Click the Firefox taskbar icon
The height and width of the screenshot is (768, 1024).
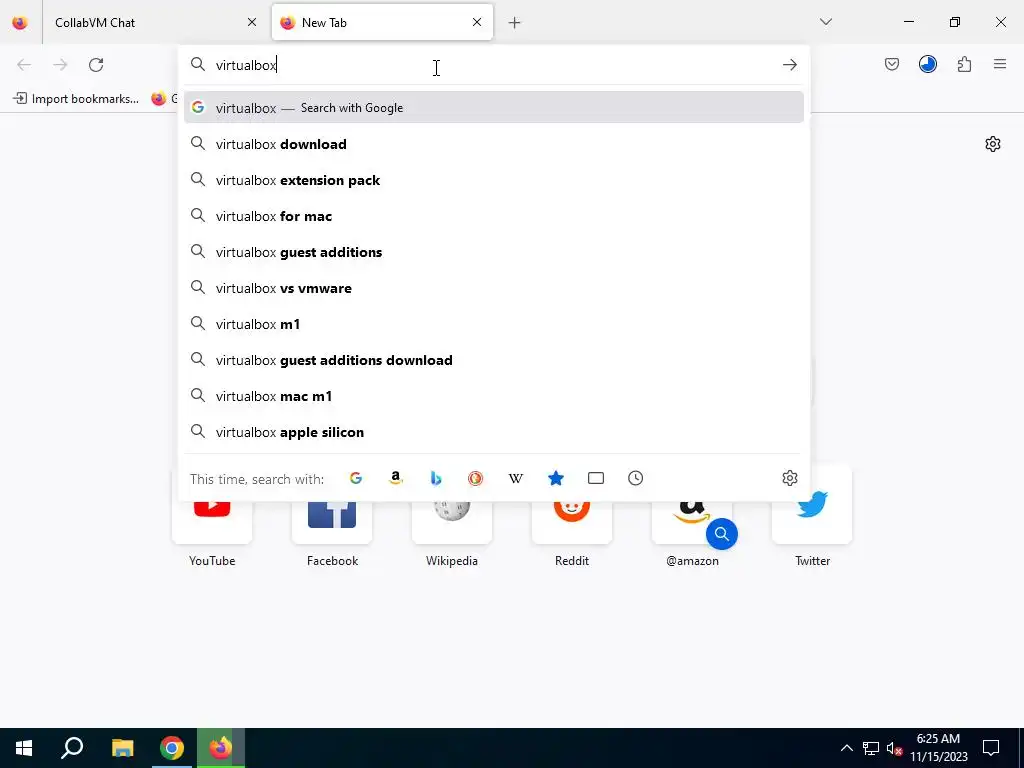pyautogui.click(x=221, y=748)
